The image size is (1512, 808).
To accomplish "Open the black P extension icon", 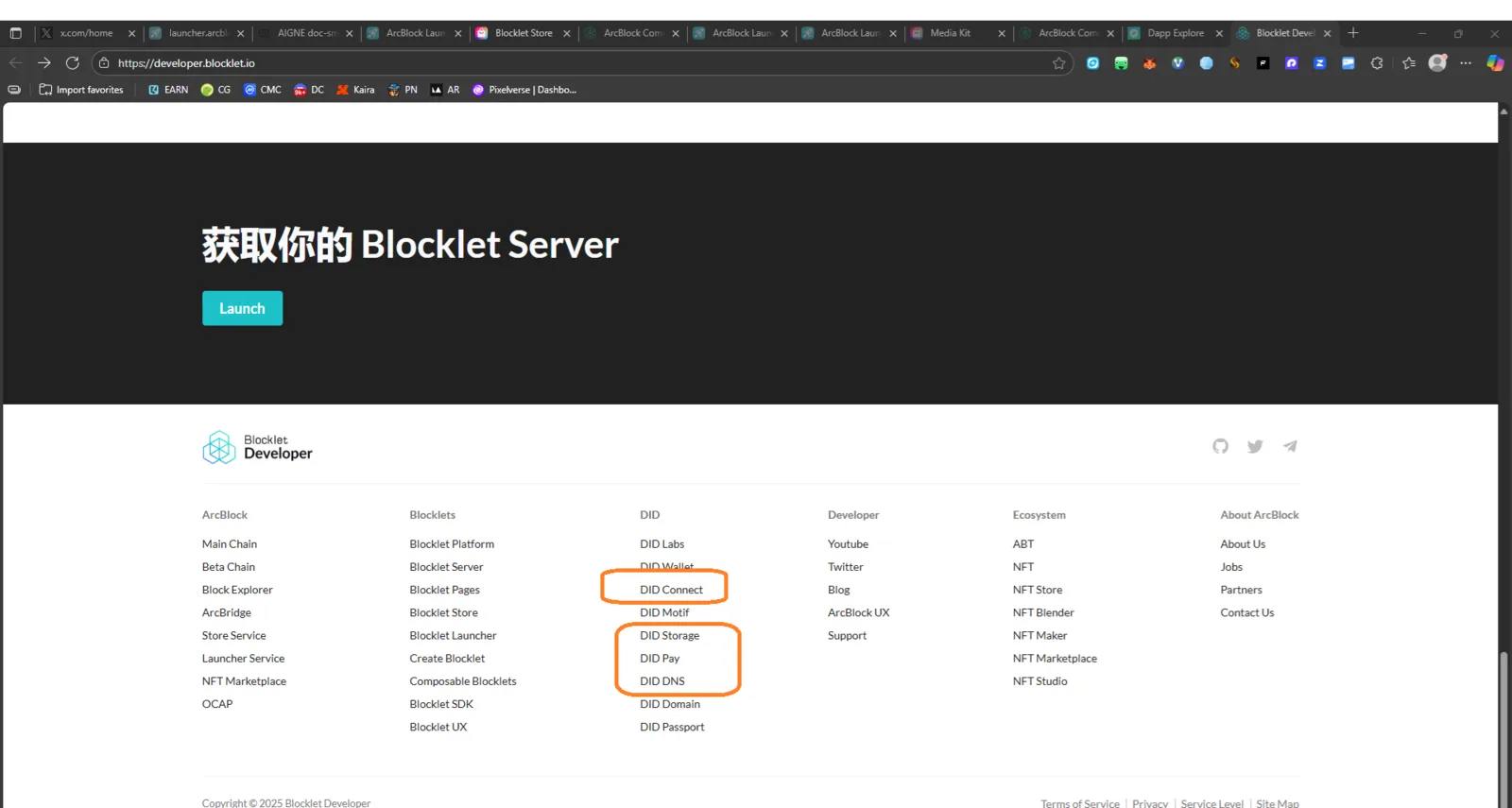I will 1263,63.
